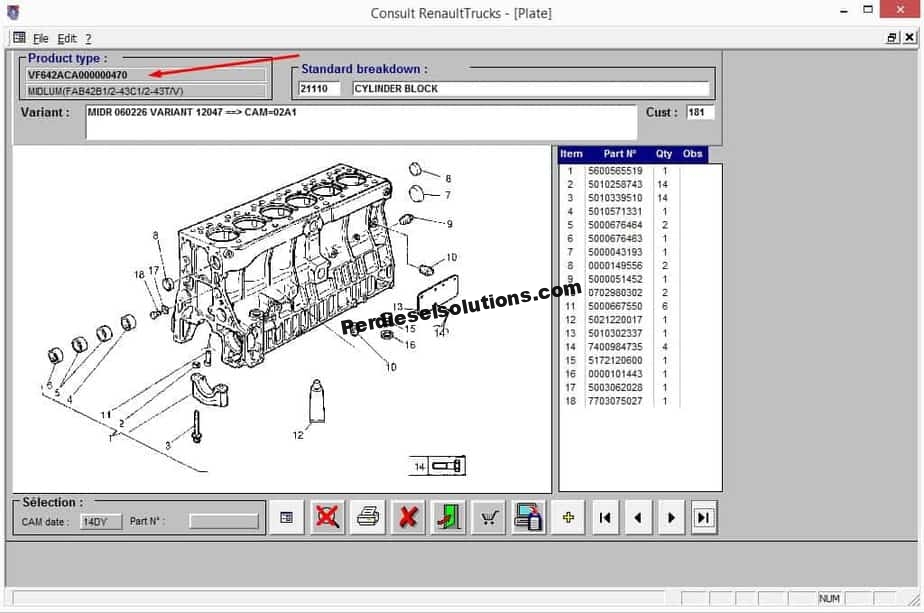The width and height of the screenshot is (924, 613).
Task: Click the red X delete icon
Action: pos(408,518)
